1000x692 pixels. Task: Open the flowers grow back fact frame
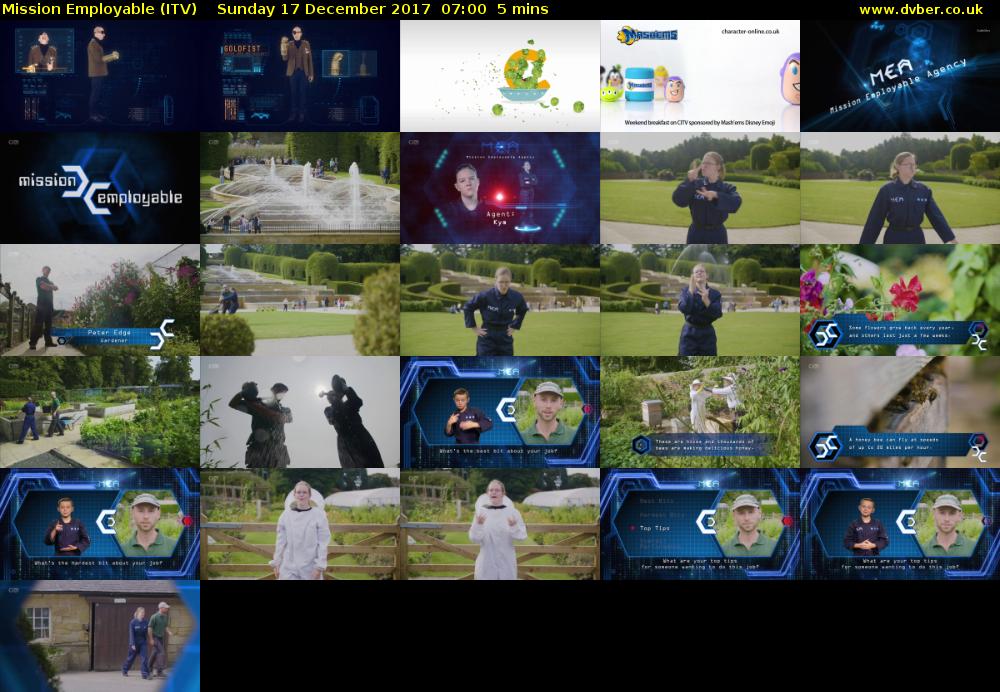[900, 300]
